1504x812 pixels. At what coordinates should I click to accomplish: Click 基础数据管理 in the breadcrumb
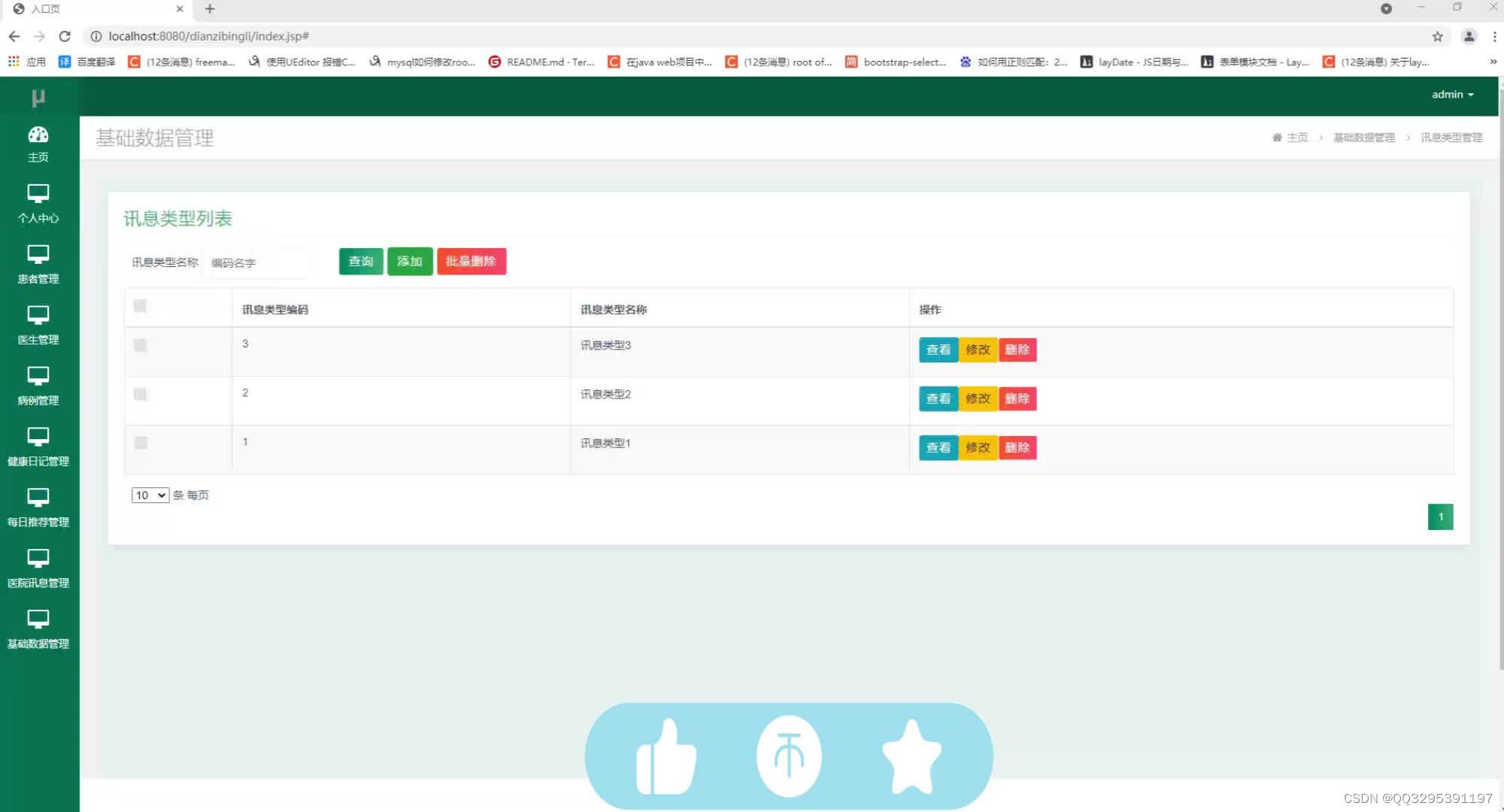1364,138
